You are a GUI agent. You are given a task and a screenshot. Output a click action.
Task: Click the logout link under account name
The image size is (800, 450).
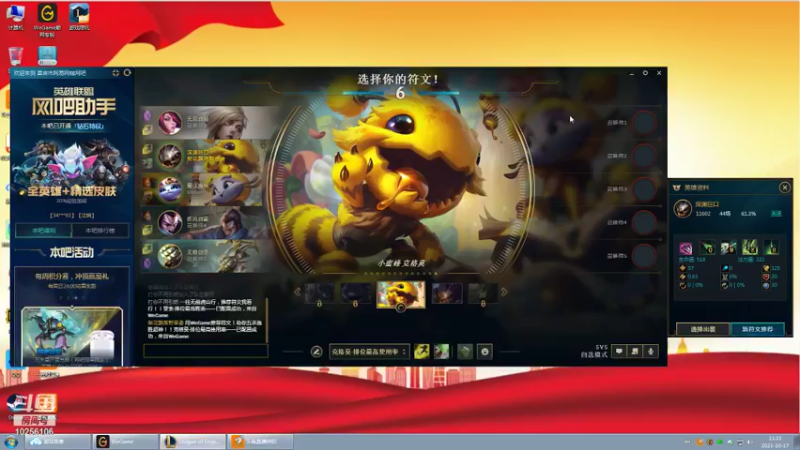[87, 216]
